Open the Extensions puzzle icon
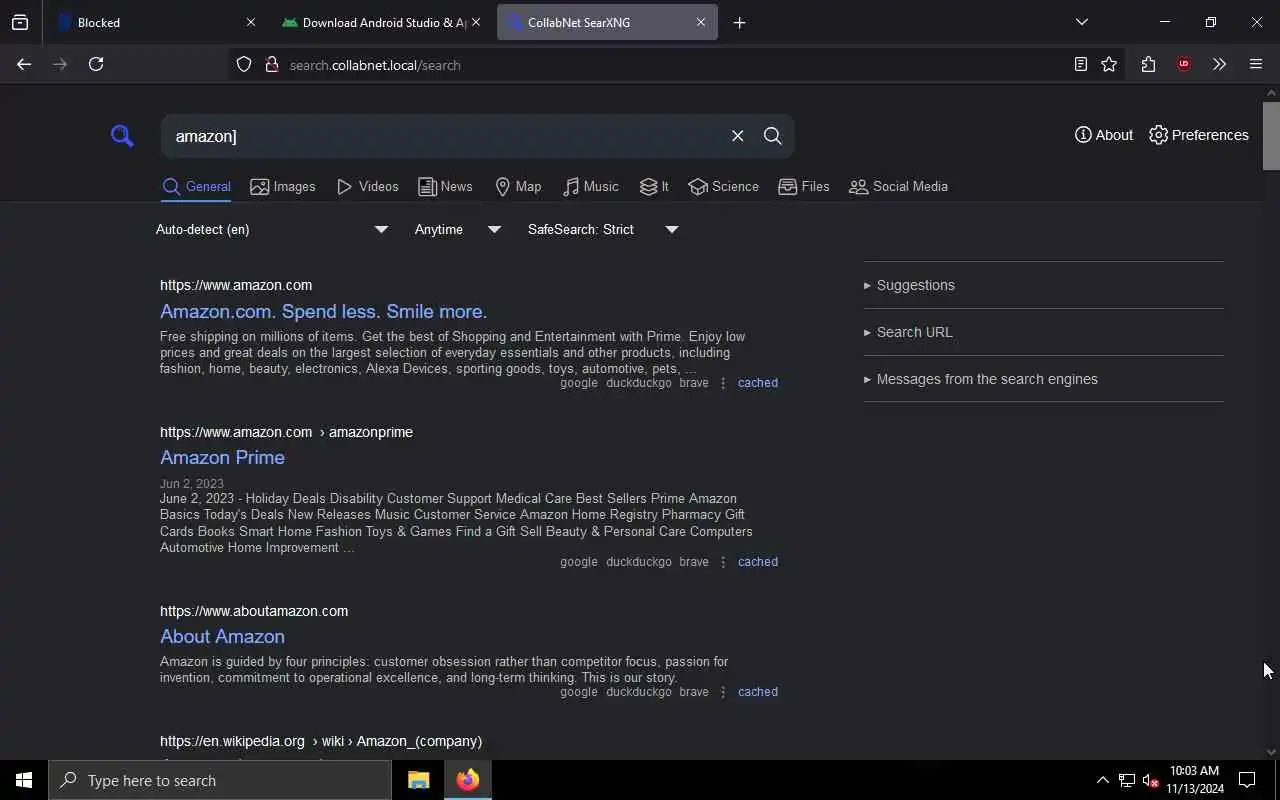The image size is (1280, 800). point(1148,65)
